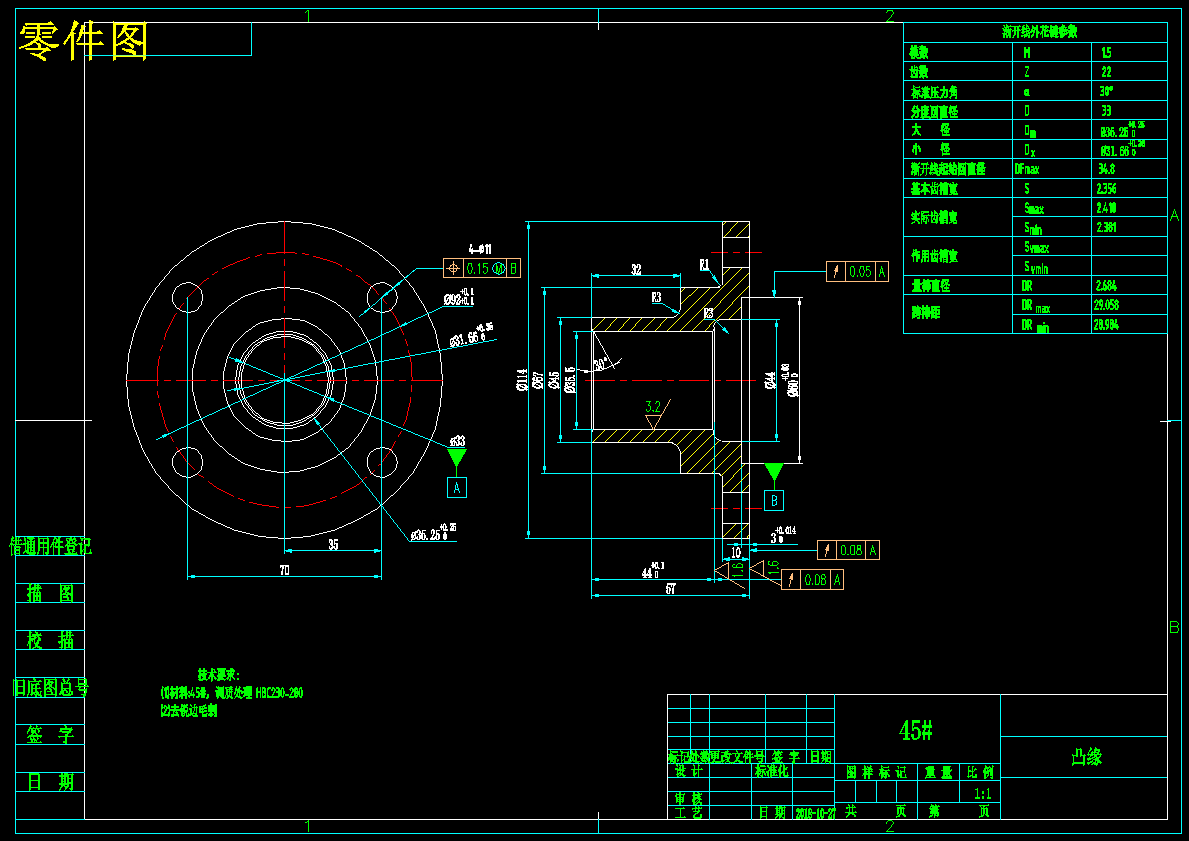
Task: Click the note '(2)去锐边毛刺'
Action: 188,711
